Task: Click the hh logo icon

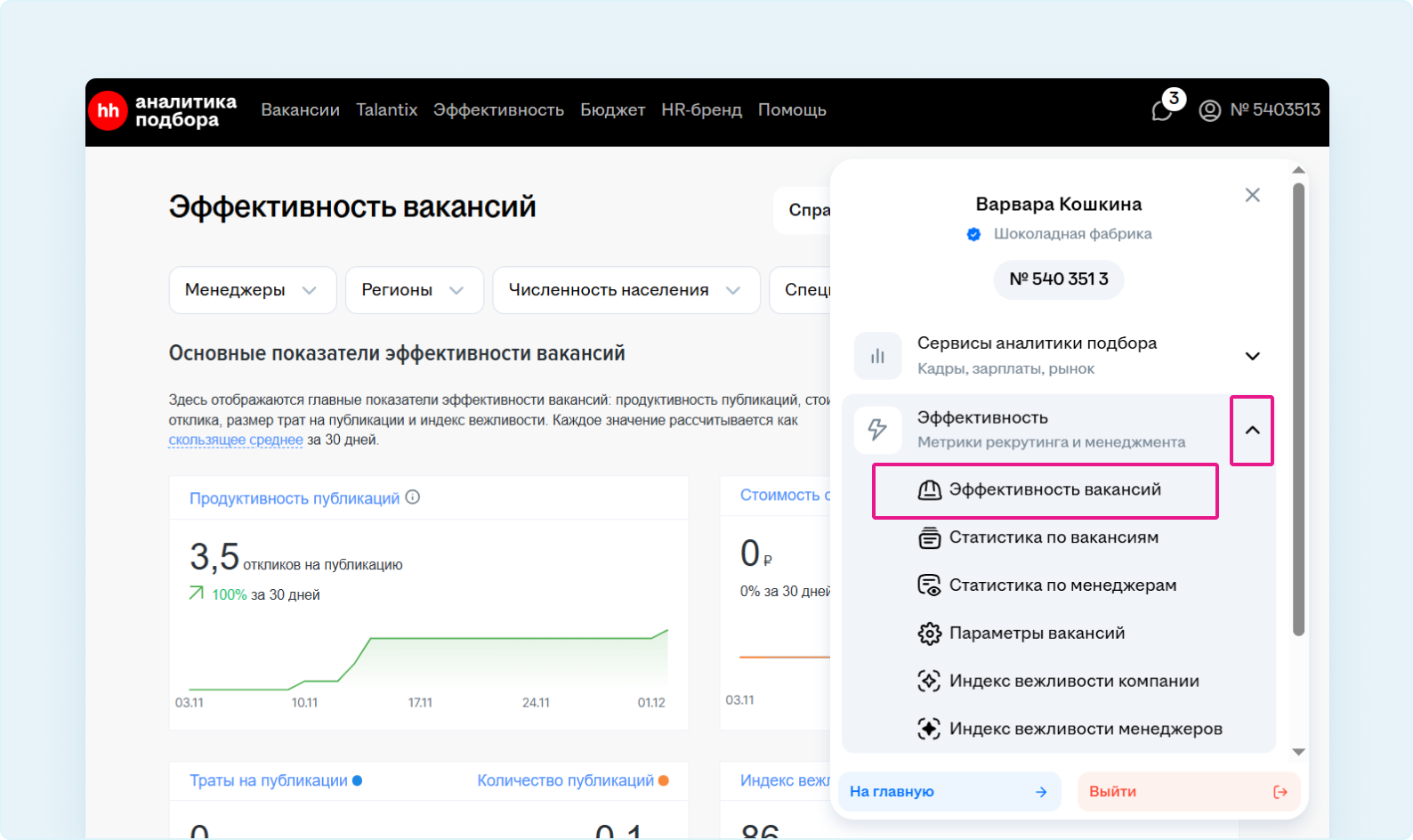Action: coord(109,111)
